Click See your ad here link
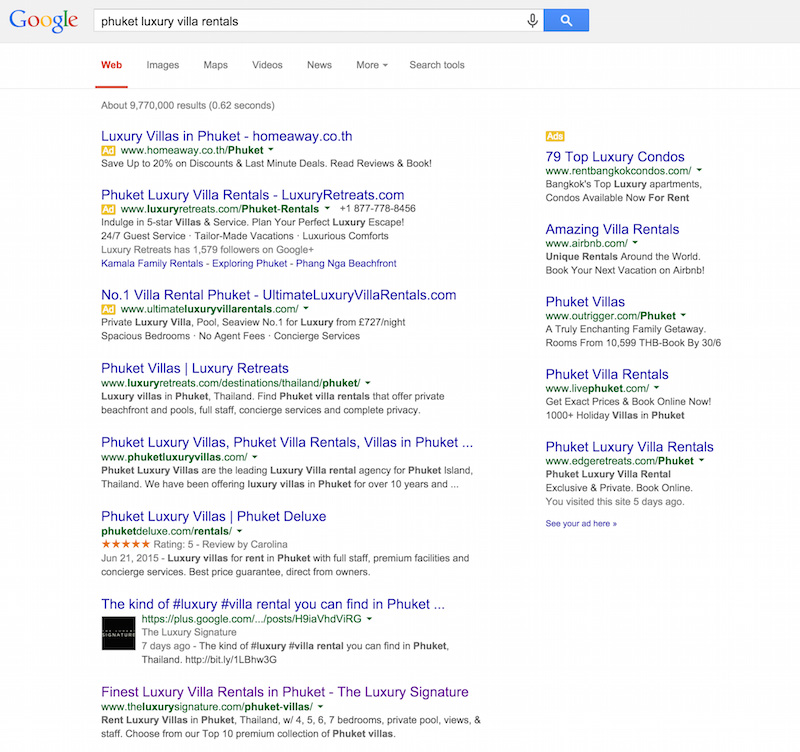 click(x=581, y=523)
